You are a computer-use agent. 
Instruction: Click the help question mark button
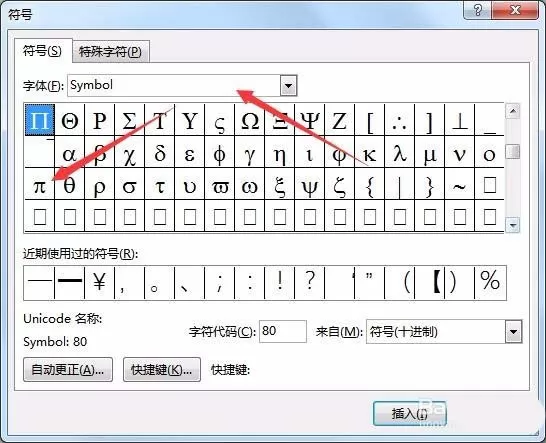(x=477, y=10)
